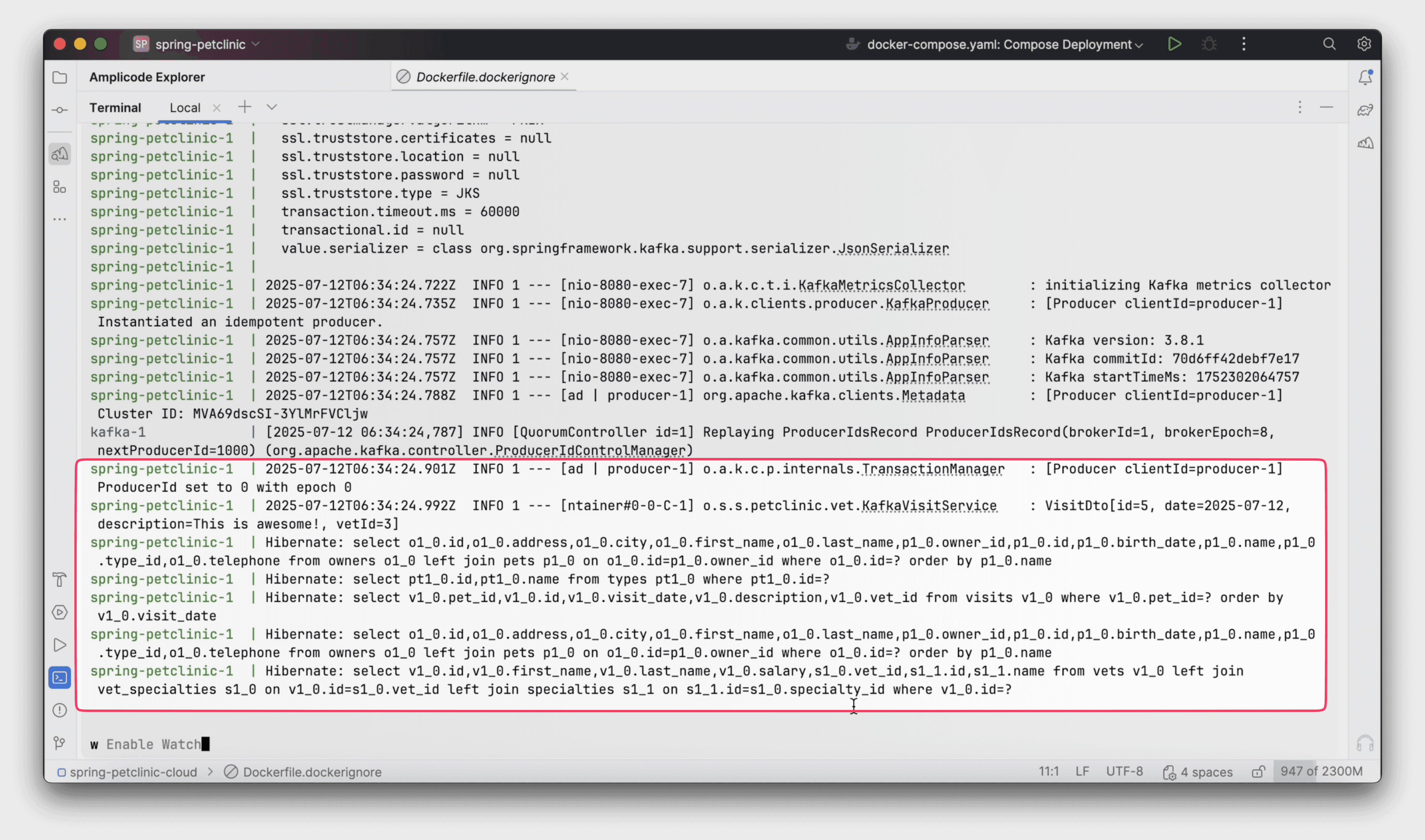Expand the terminal tabs chevron dropdown
The image size is (1425, 840).
click(x=272, y=107)
